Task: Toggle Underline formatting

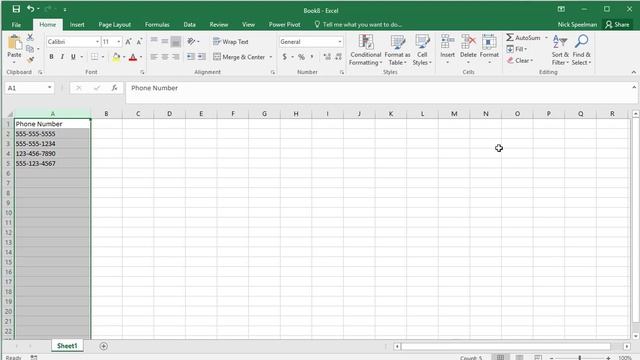Action: click(x=73, y=57)
